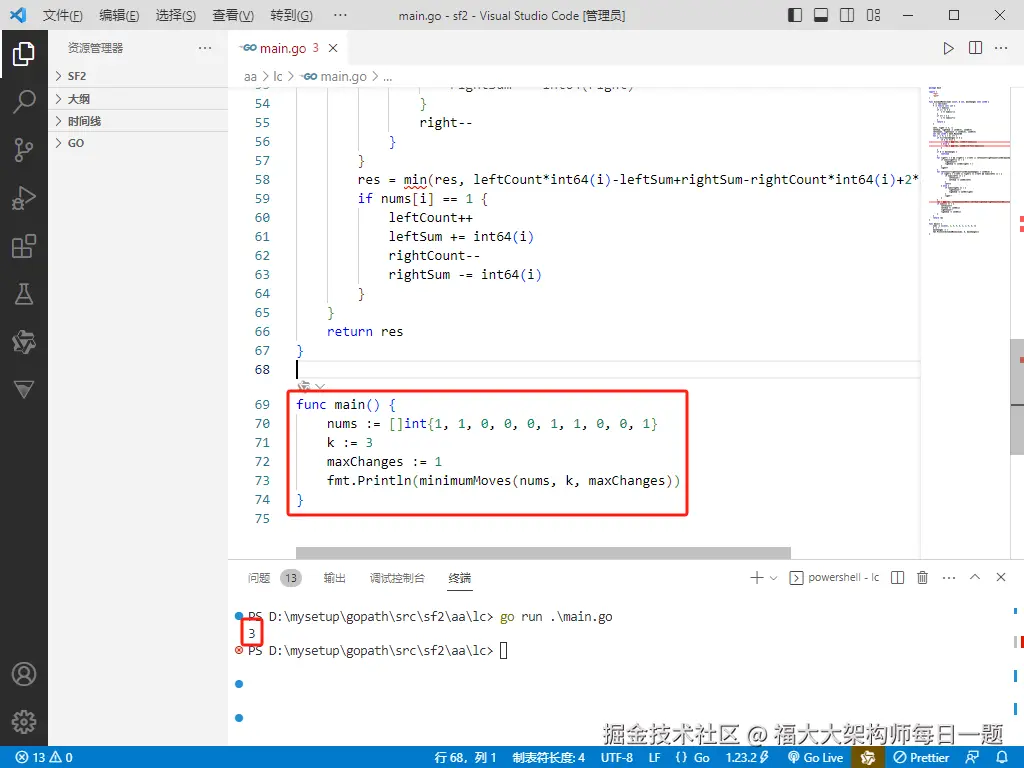Open terminal panel more actions
Viewport: 1024px width, 768px height.
click(x=949, y=577)
